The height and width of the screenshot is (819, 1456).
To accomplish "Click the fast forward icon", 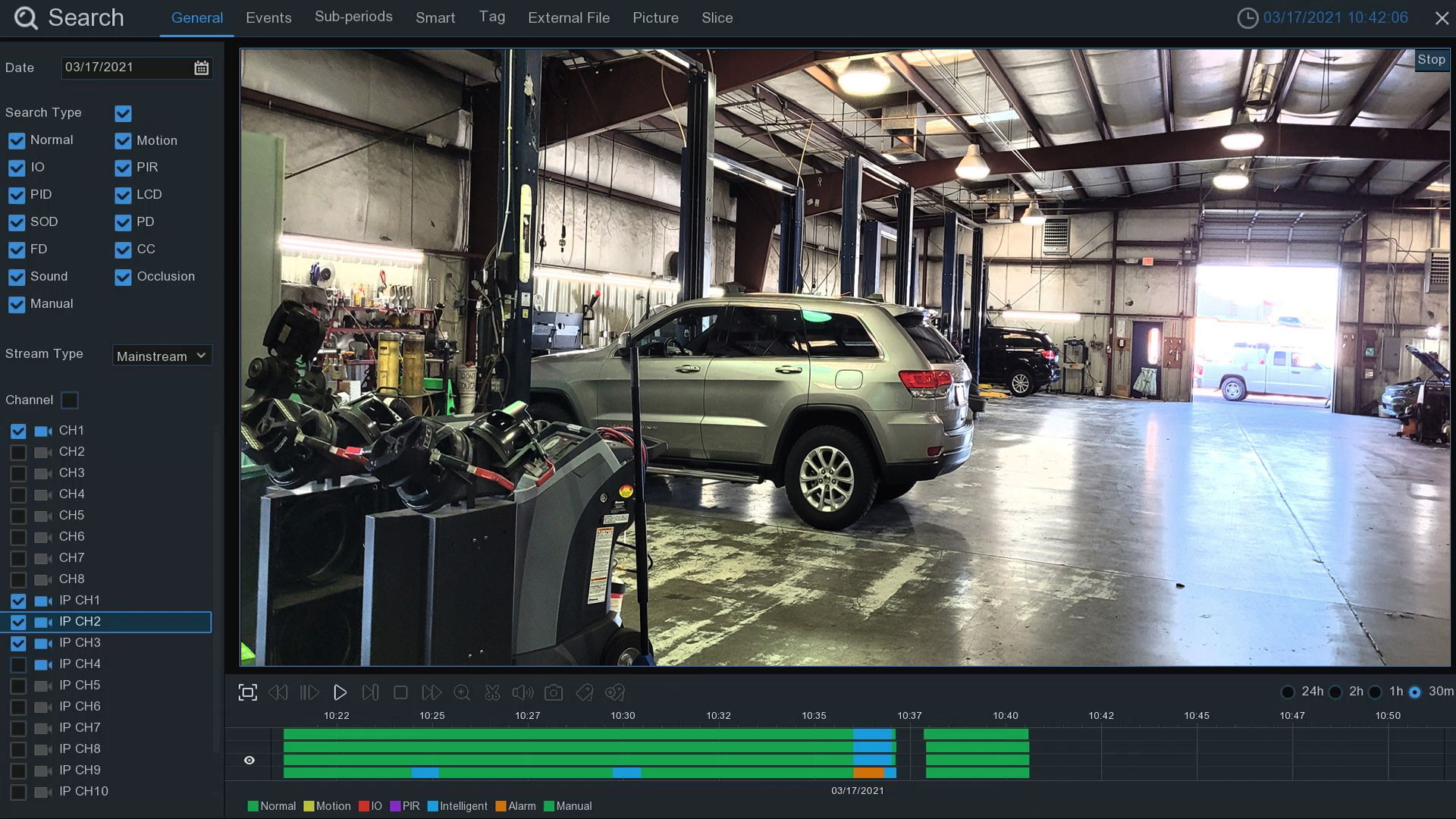I will pos(431,692).
